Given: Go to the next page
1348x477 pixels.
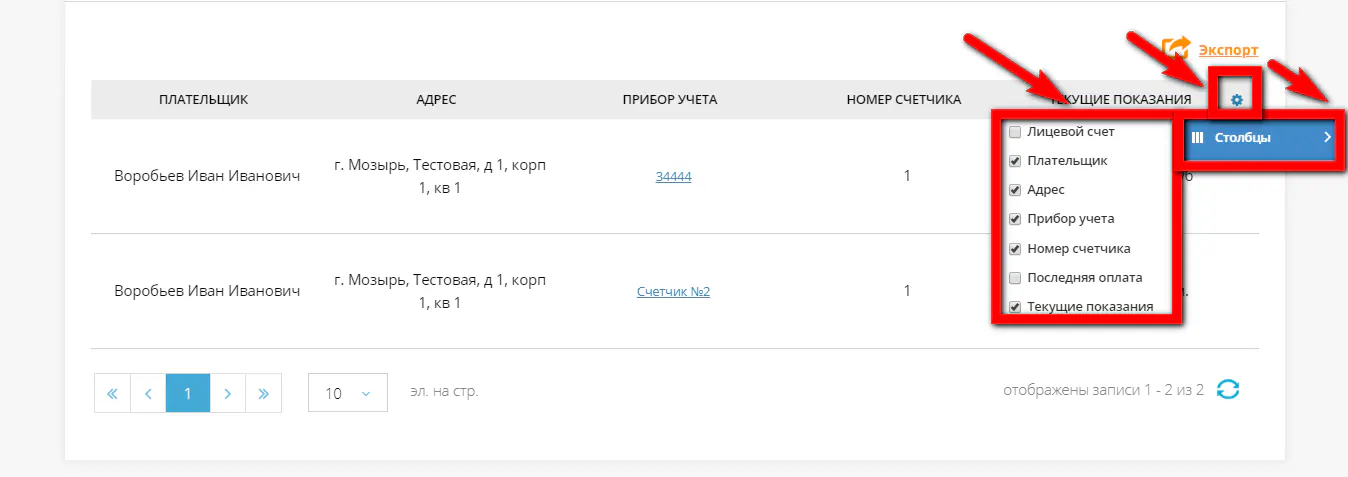Looking at the screenshot, I should tap(227, 393).
